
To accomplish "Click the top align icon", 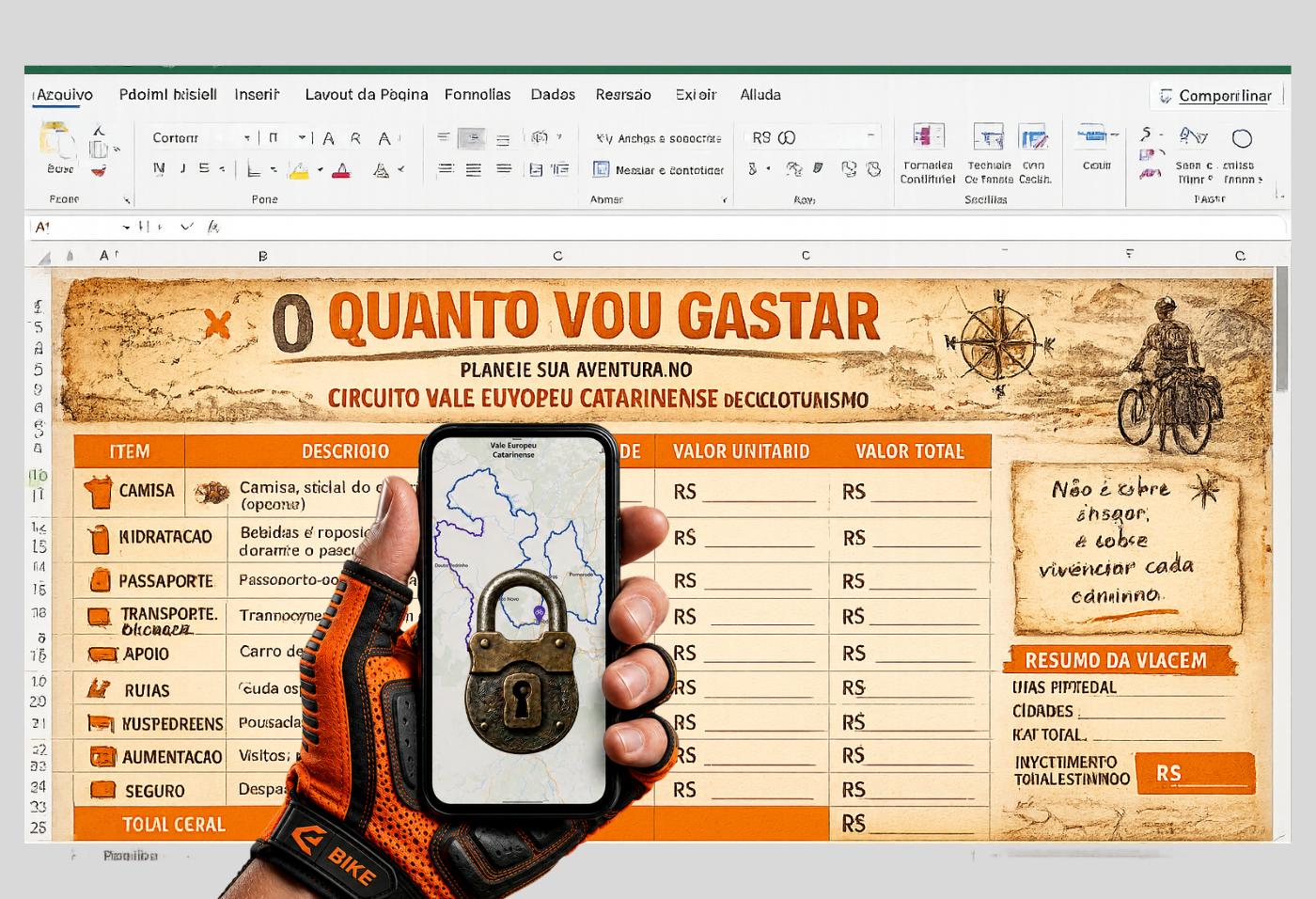I will (x=444, y=138).
